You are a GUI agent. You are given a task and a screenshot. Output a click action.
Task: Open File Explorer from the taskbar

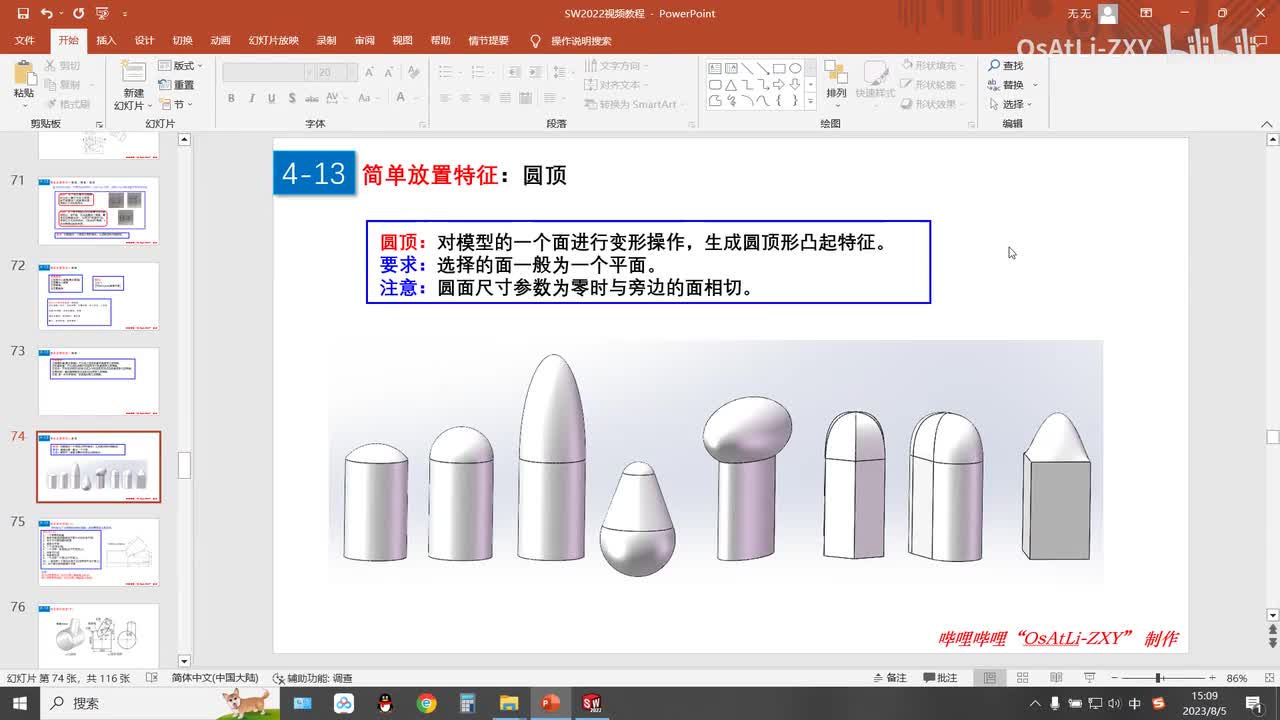pos(508,703)
